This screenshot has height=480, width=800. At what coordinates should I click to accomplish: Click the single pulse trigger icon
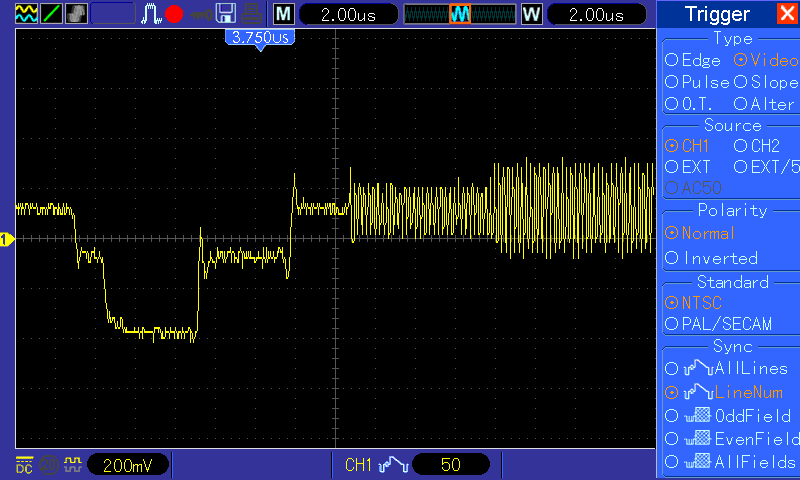[x=151, y=14]
